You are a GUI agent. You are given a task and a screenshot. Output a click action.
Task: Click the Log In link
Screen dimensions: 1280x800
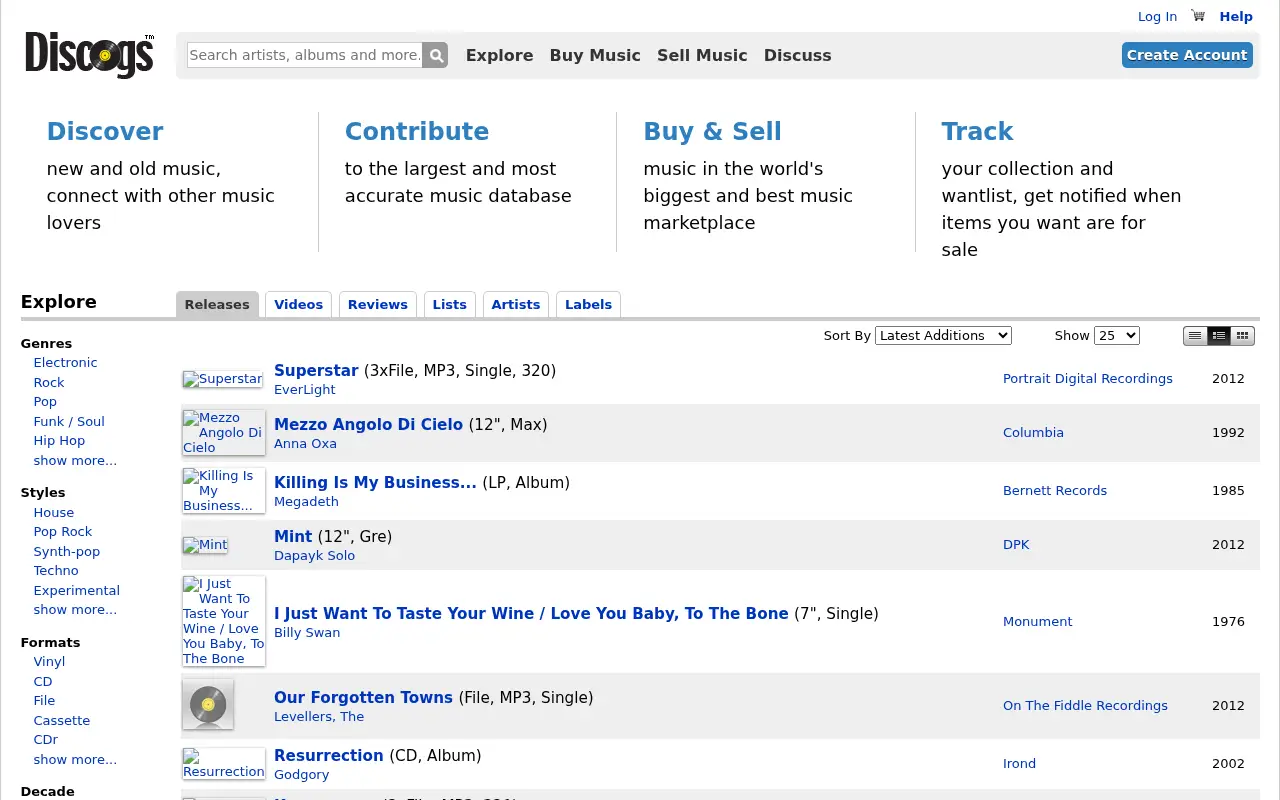click(x=1157, y=17)
